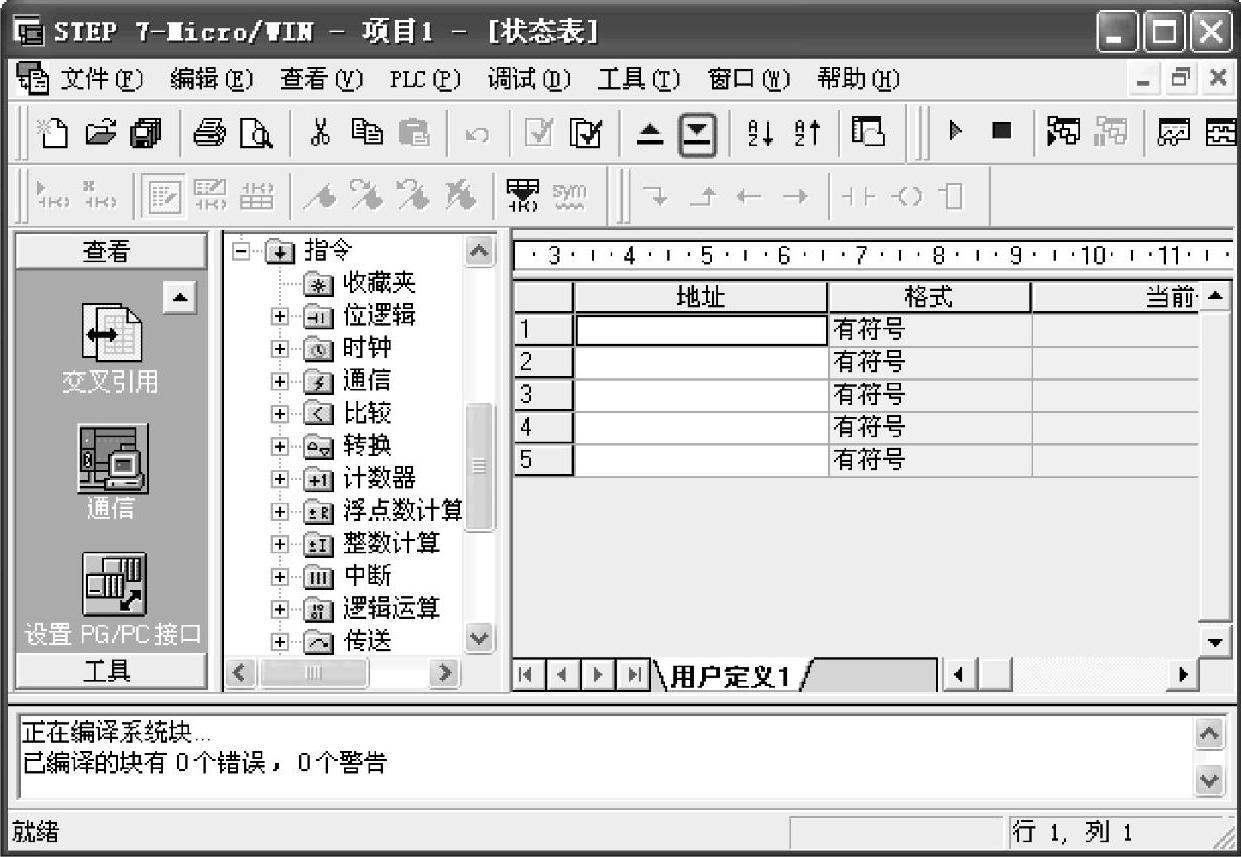The image size is (1241, 857).
Task: Click the status table scroll down arrow
Action: pyautogui.click(x=1215, y=642)
